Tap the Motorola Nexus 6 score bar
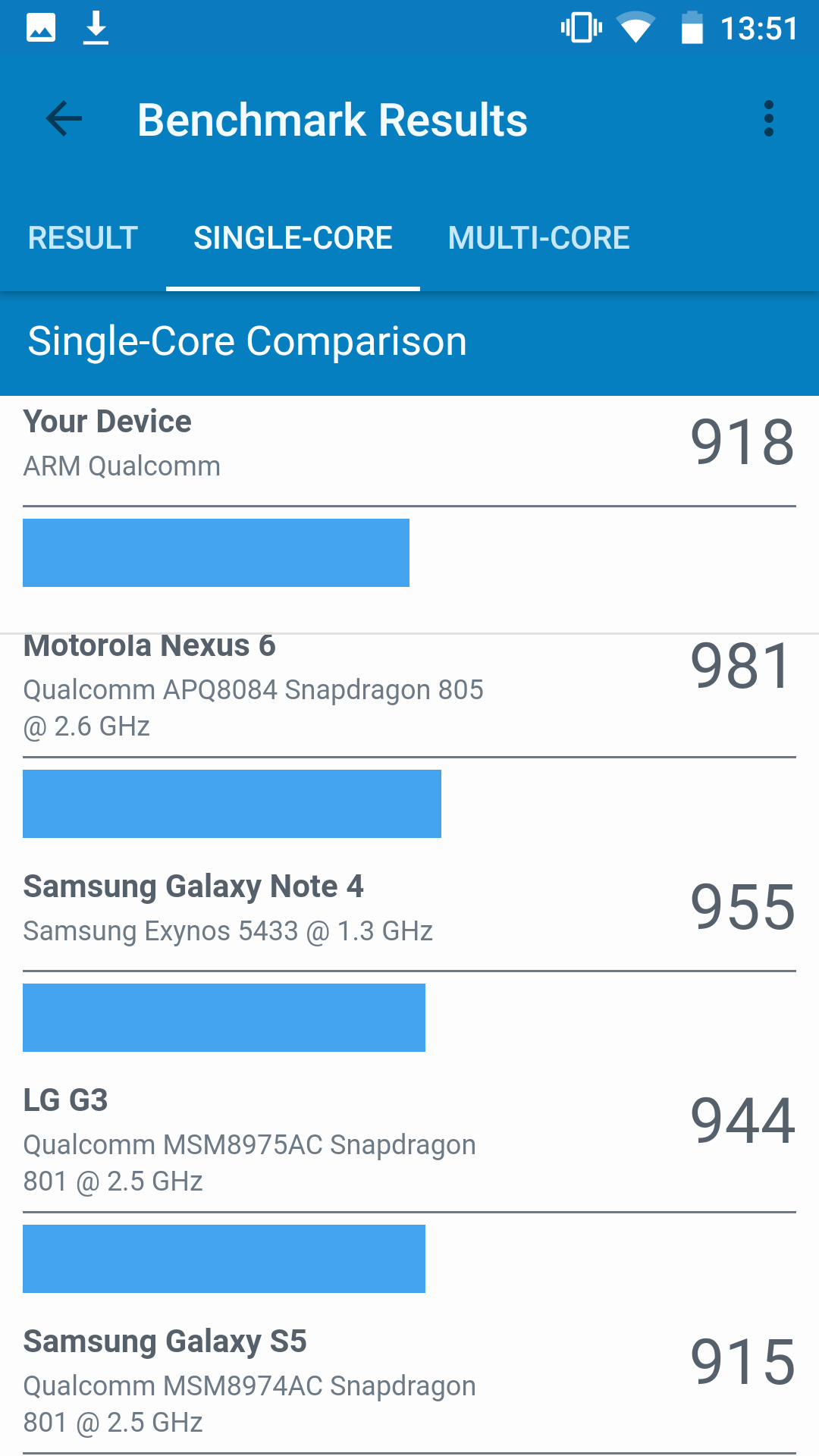The image size is (819, 1456). 232,804
